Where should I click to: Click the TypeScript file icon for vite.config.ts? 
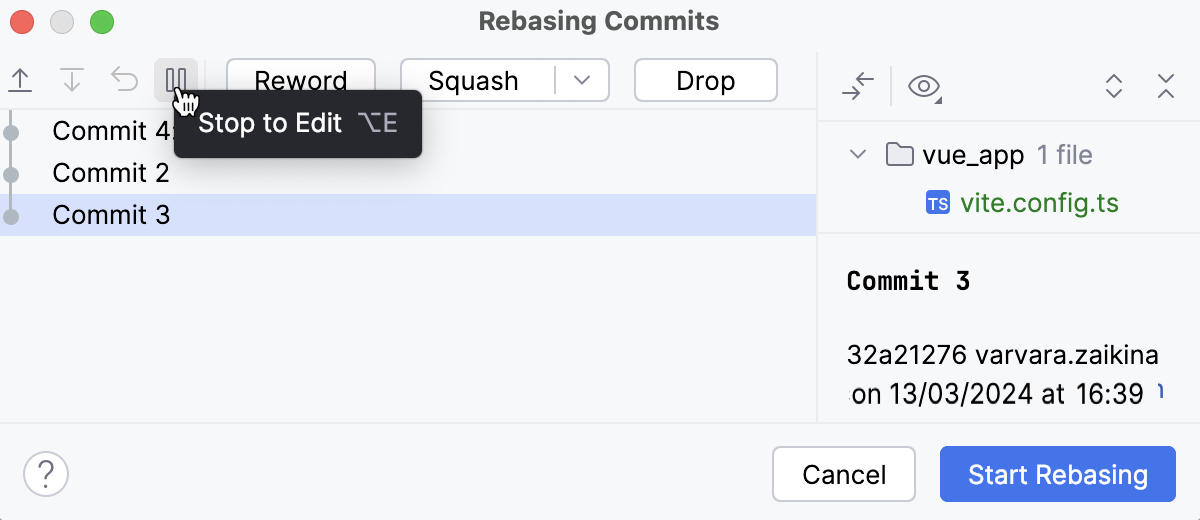(x=938, y=204)
